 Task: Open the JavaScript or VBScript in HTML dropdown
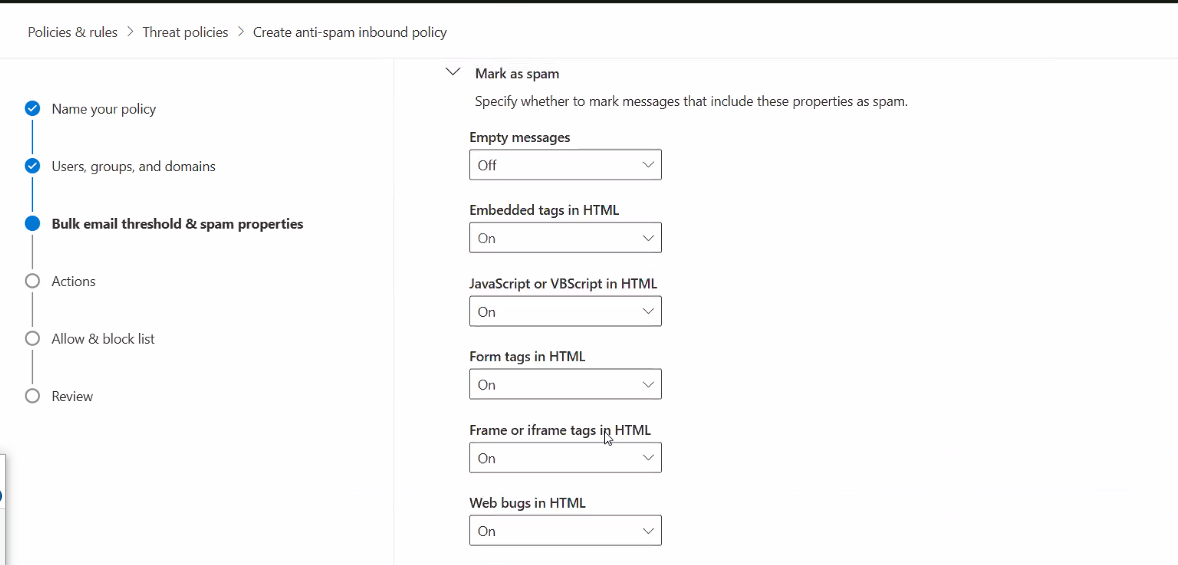tap(565, 311)
